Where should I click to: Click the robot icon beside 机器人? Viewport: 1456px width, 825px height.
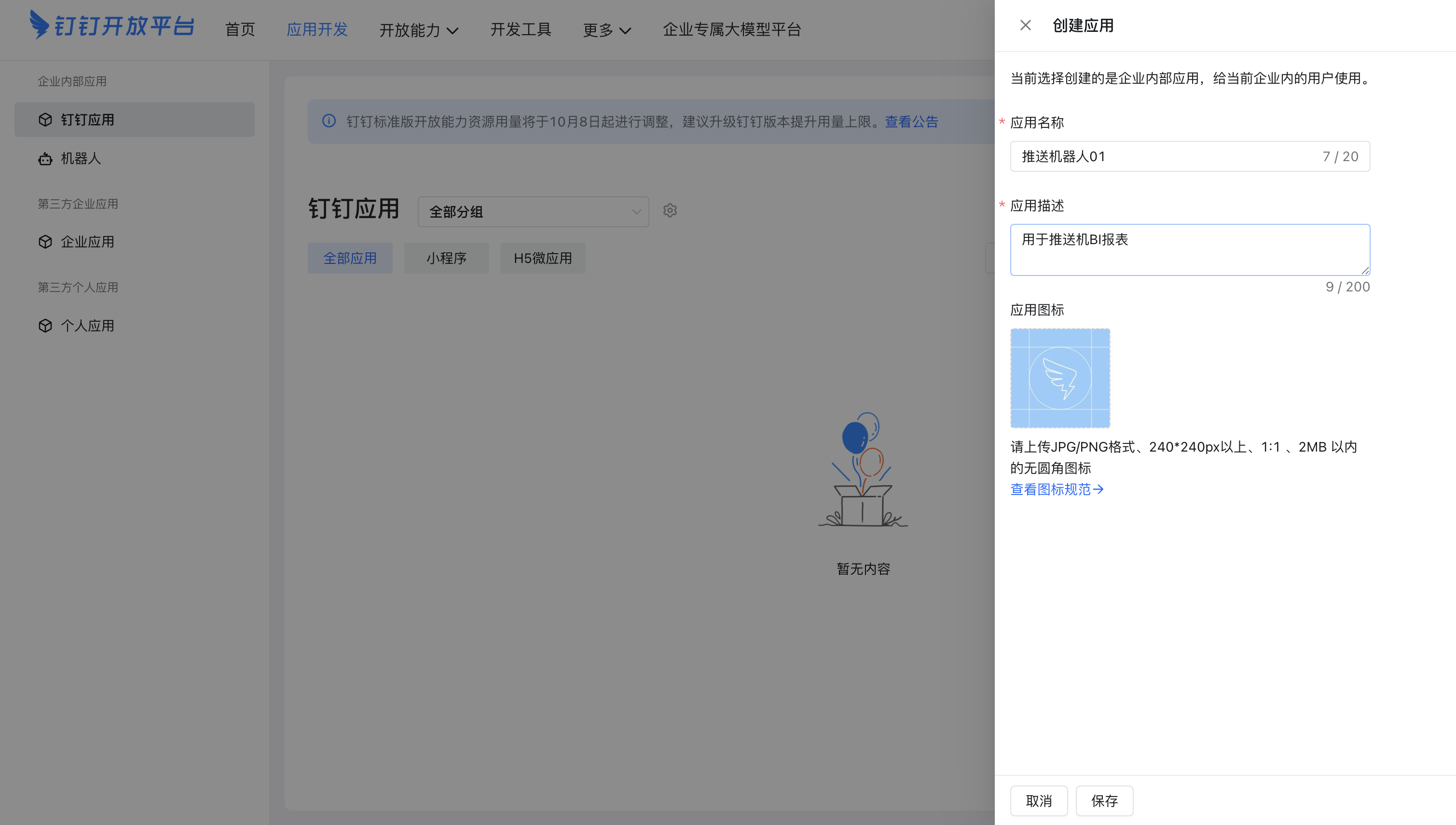coord(45,159)
